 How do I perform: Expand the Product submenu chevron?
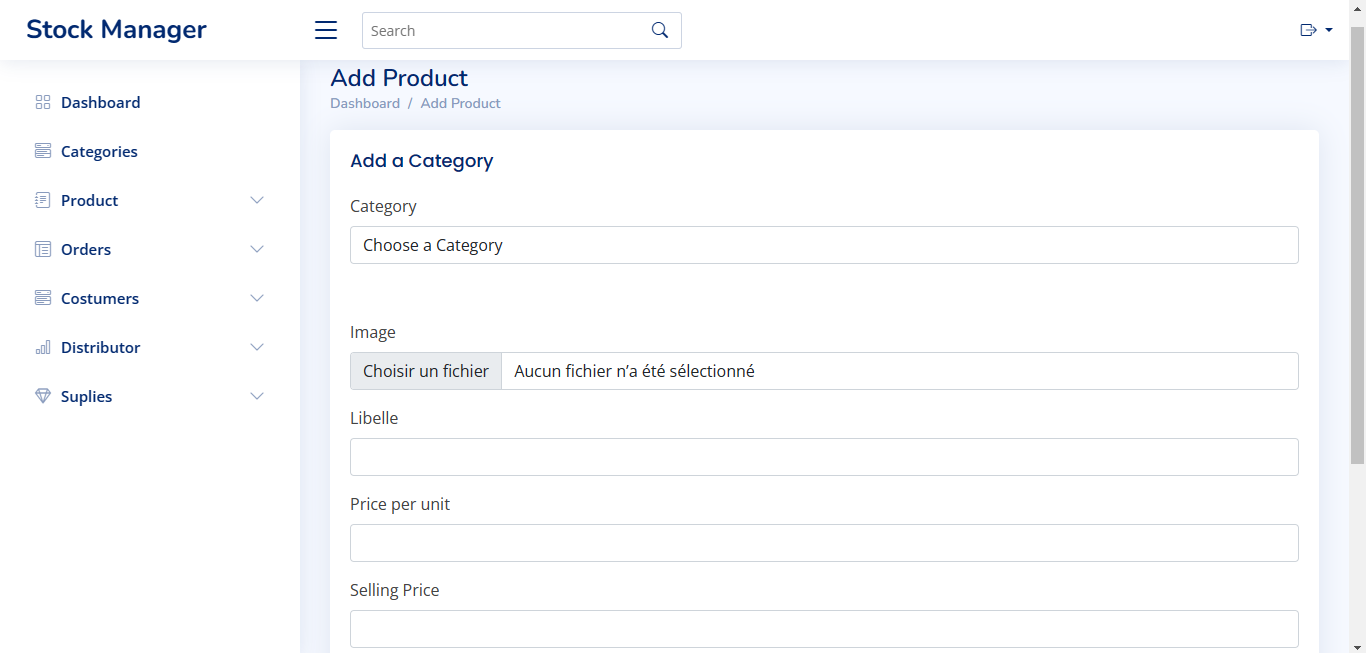click(257, 200)
